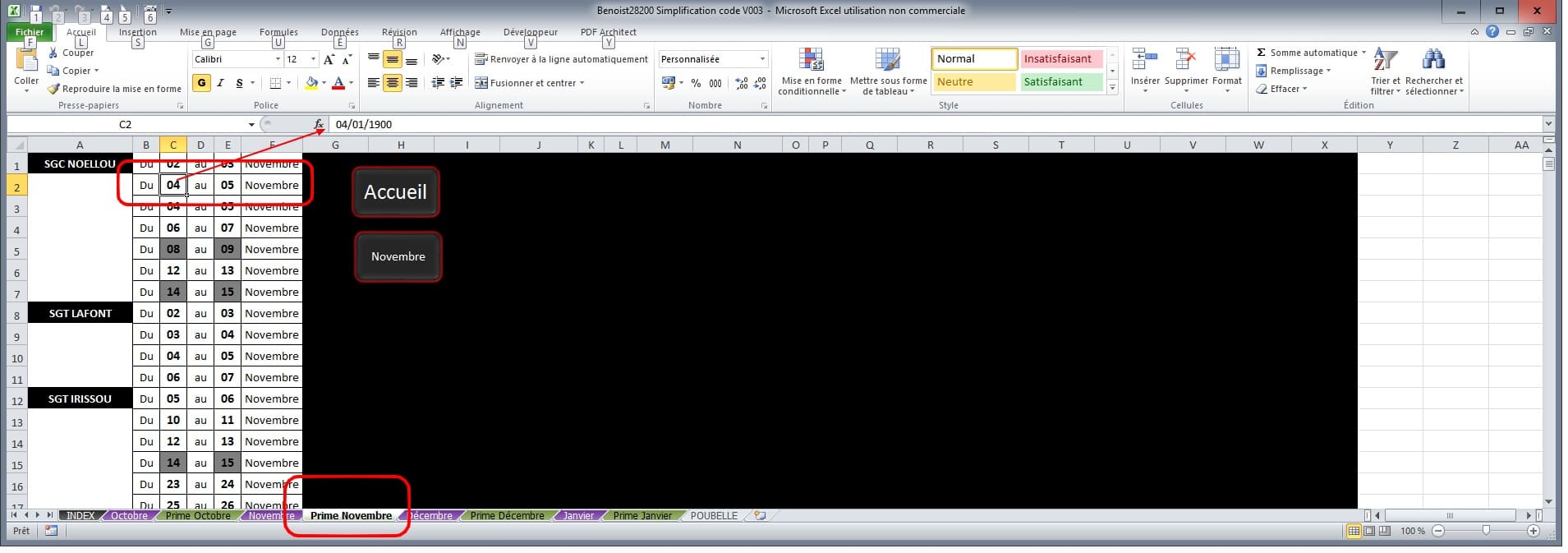
Task: Toggle center horizontal alignment
Action: pos(393,83)
